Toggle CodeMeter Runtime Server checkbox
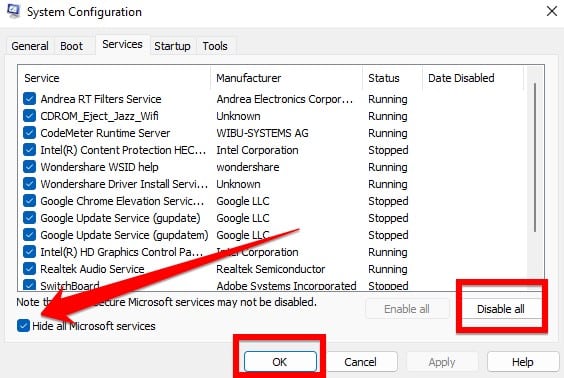The width and height of the screenshot is (564, 378). click(x=29, y=133)
